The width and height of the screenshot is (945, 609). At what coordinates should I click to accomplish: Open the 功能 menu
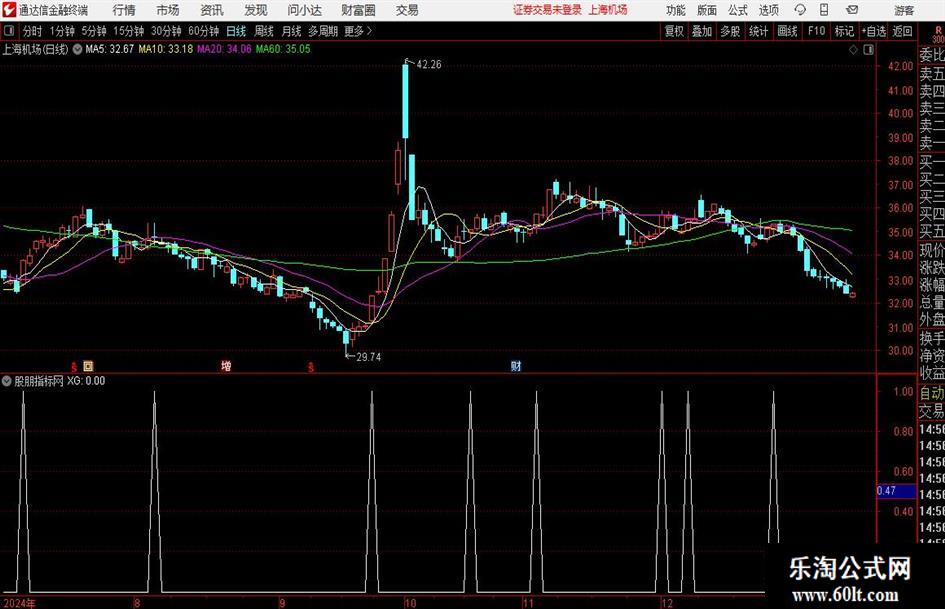[676, 10]
